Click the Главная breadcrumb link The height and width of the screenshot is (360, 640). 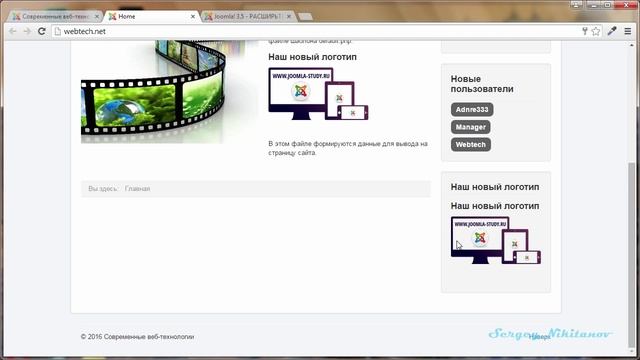(x=138, y=189)
